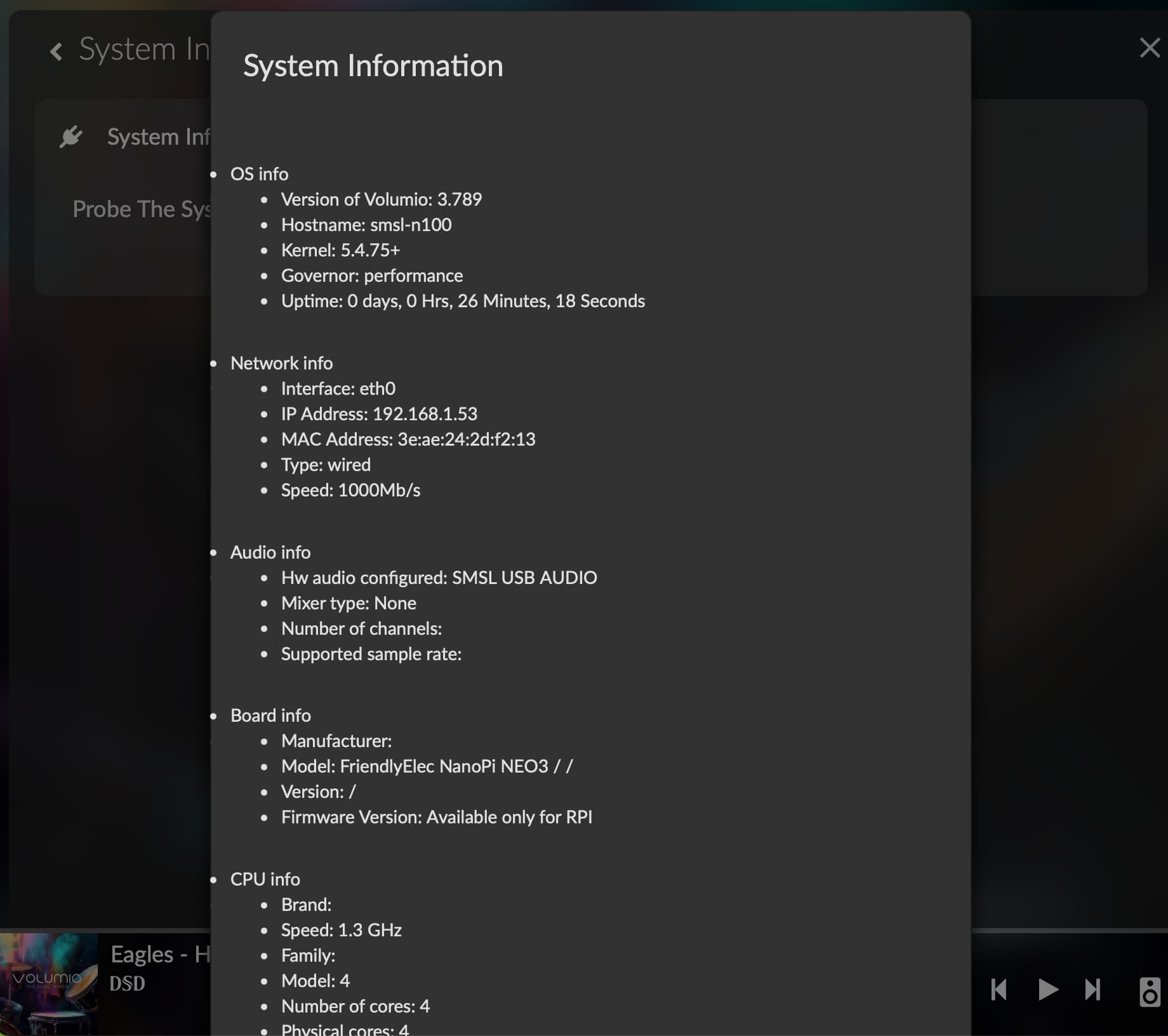This screenshot has width=1168, height=1036.
Task: Open the Volumio album art thumbnail
Action: pyautogui.click(x=49, y=984)
